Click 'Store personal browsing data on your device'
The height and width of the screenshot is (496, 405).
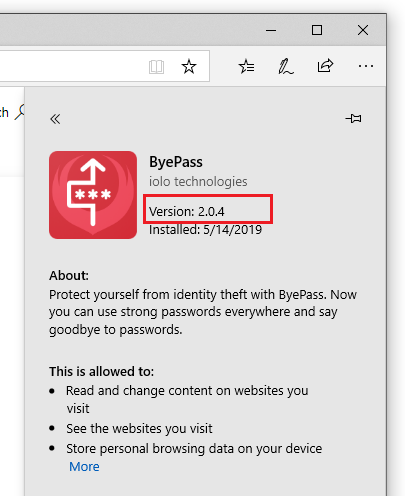(x=194, y=449)
